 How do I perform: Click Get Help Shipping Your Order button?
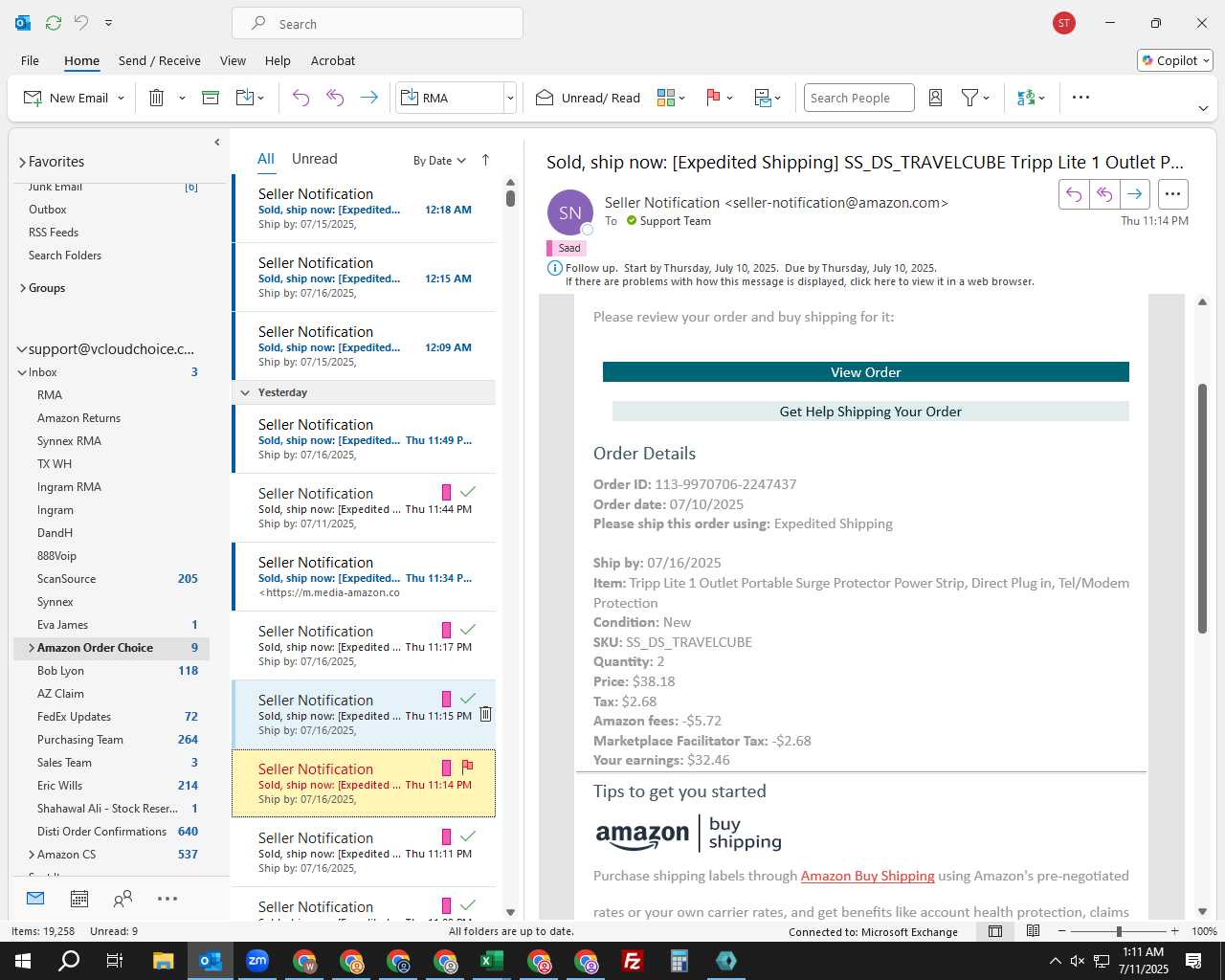click(871, 412)
